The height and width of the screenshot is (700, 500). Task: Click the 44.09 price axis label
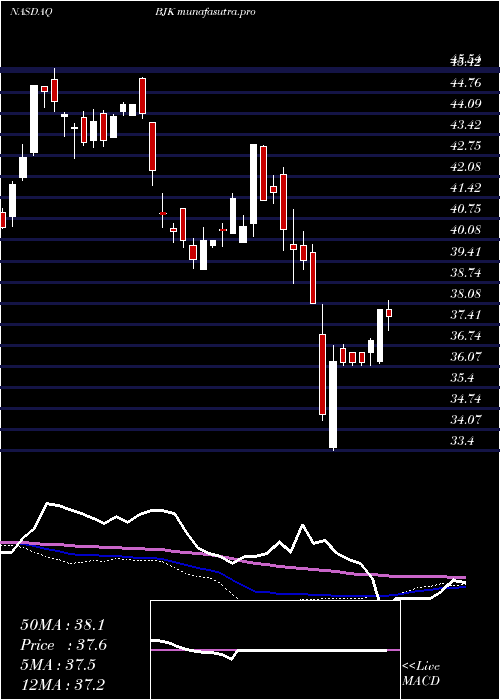466,104
